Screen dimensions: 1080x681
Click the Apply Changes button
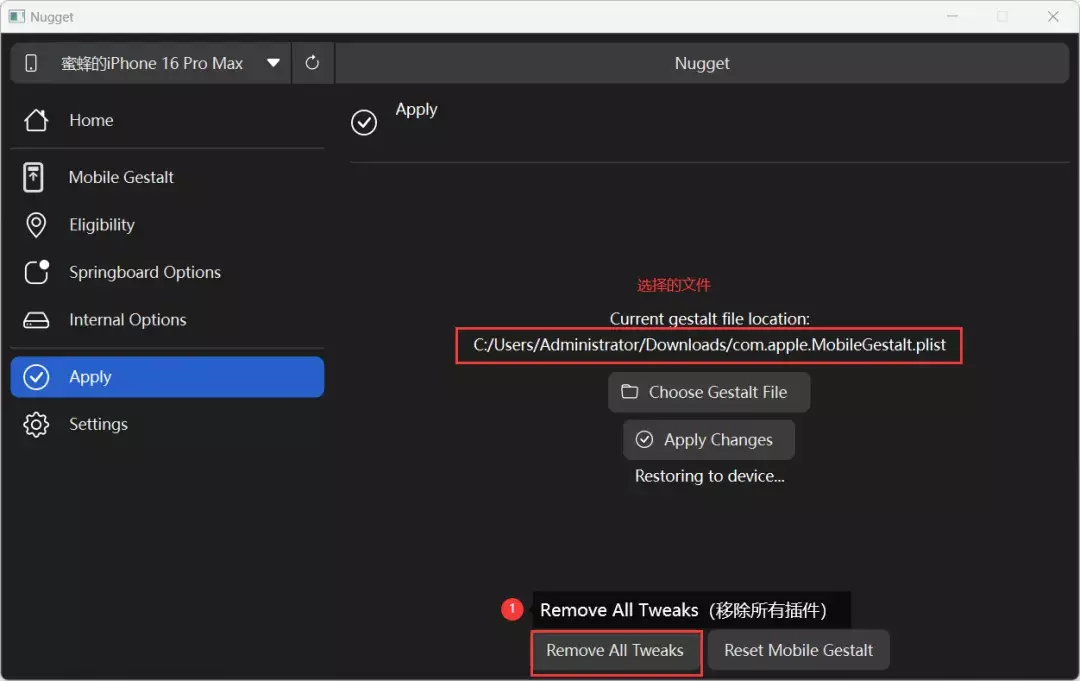click(x=709, y=439)
